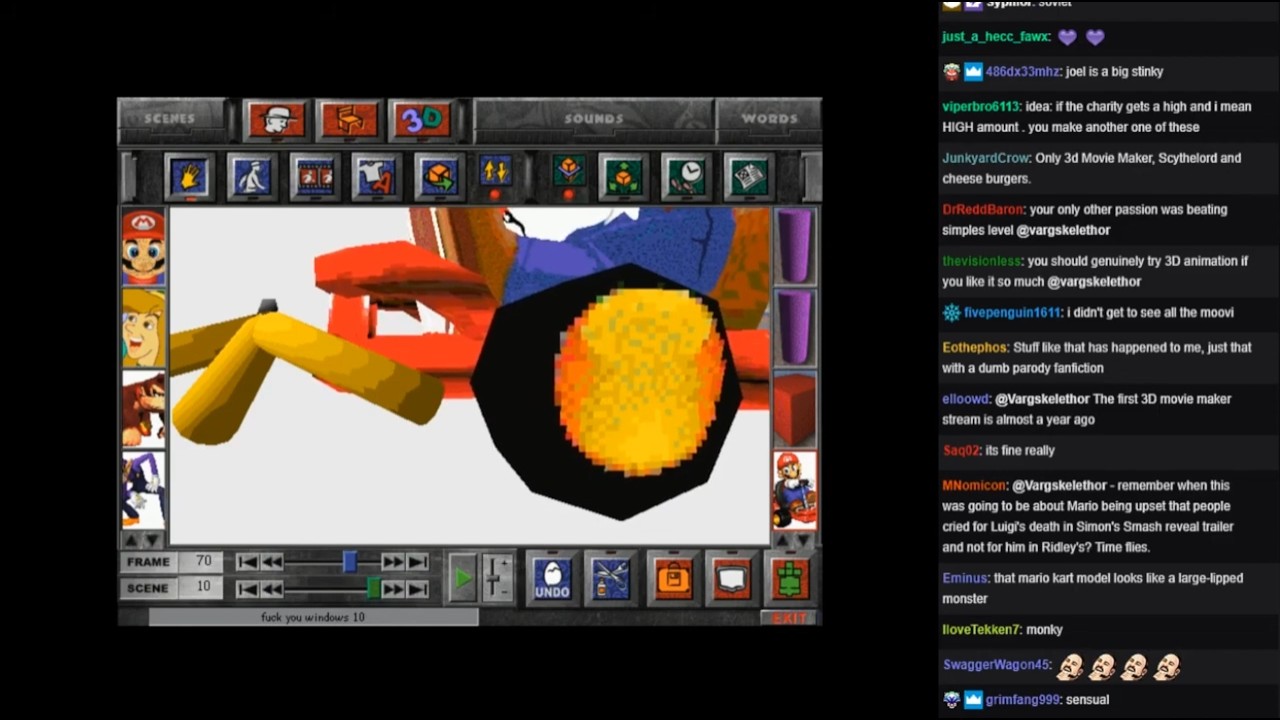Open the SCENES tab
Image resolution: width=1280 pixels, height=720 pixels.
click(x=172, y=119)
